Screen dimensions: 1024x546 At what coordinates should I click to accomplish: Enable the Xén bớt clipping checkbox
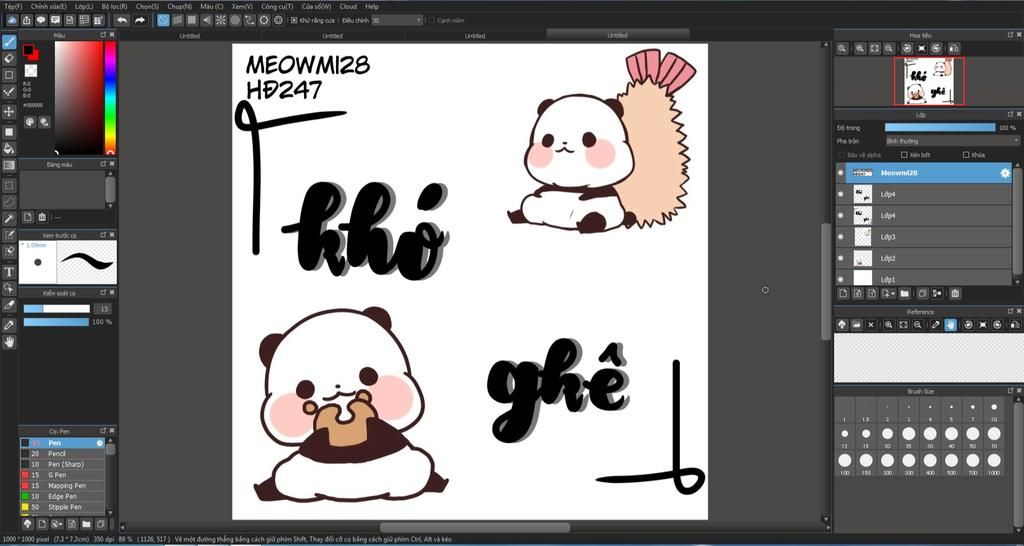pos(904,155)
